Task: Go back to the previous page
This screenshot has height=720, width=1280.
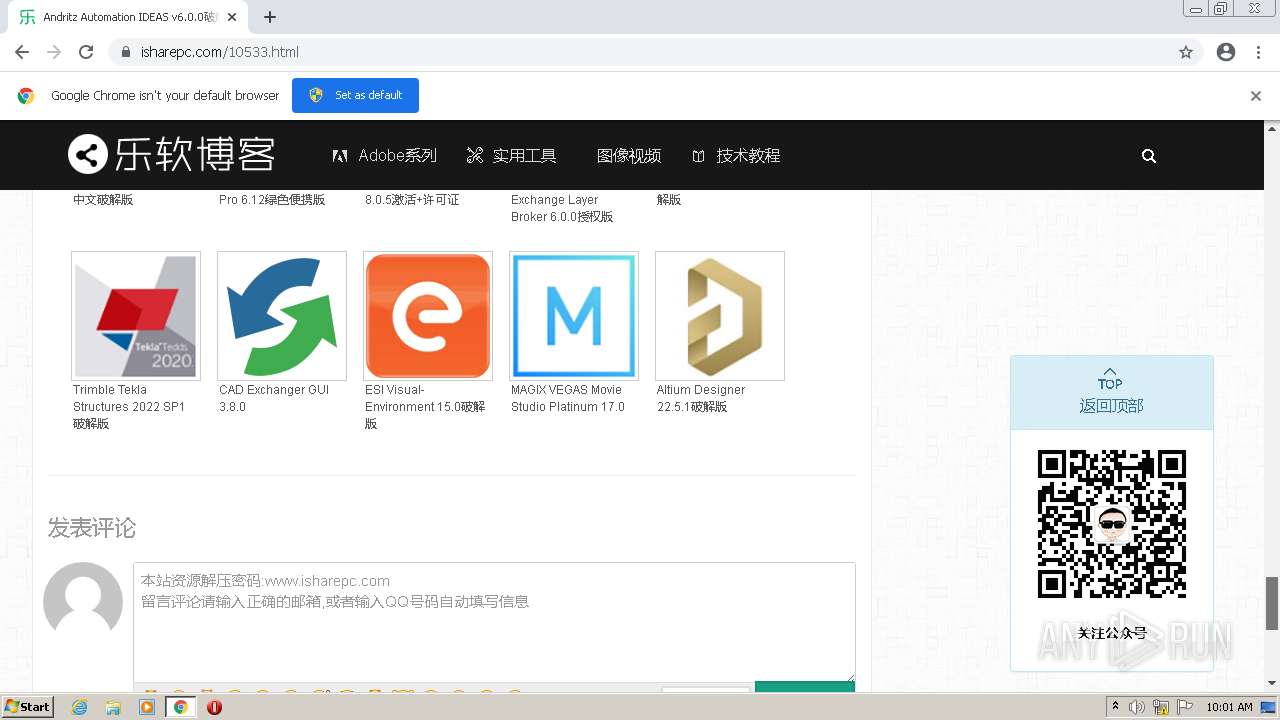Action: point(22,52)
